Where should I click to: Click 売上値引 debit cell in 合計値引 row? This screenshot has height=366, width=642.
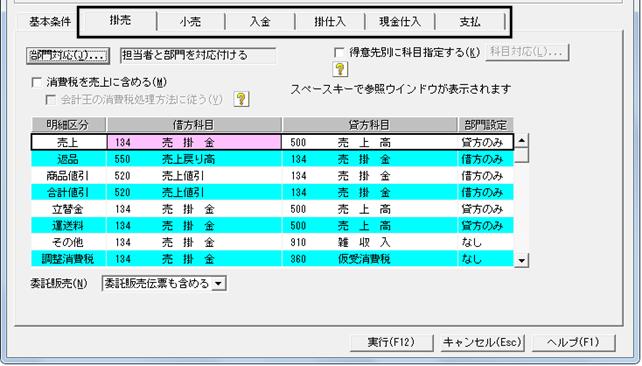tap(194, 192)
